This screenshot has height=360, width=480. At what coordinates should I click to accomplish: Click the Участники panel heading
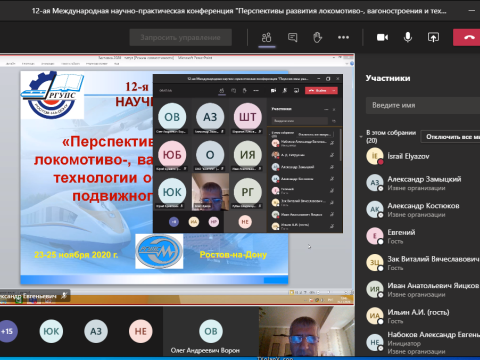[x=388, y=78]
